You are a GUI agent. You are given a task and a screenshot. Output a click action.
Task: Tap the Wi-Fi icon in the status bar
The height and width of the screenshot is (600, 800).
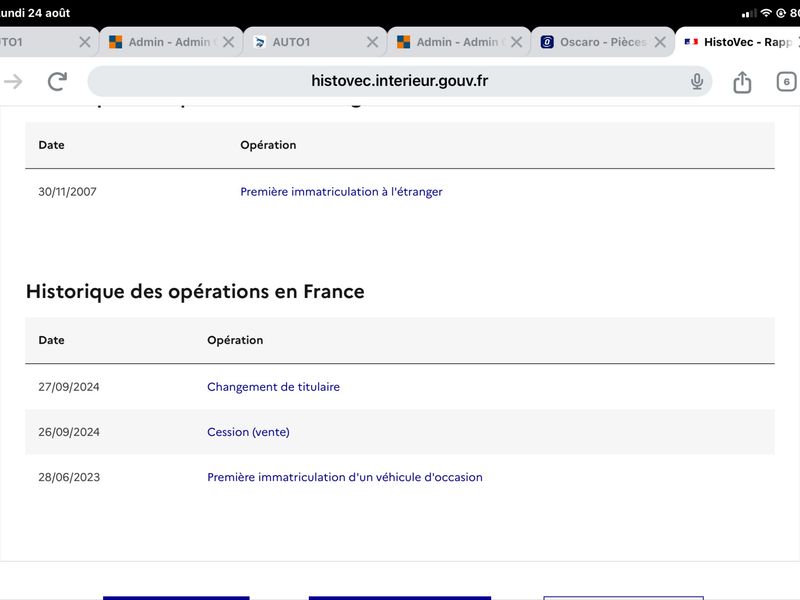point(766,13)
